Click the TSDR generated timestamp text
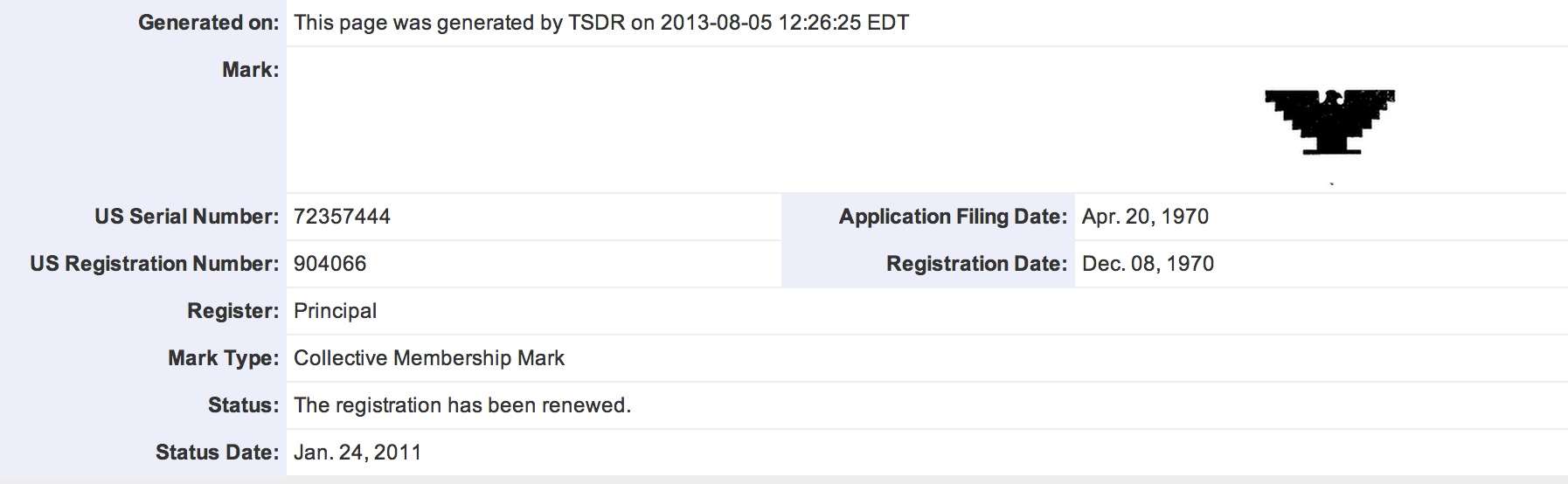Screen dimensions: 1568x484 601,23
